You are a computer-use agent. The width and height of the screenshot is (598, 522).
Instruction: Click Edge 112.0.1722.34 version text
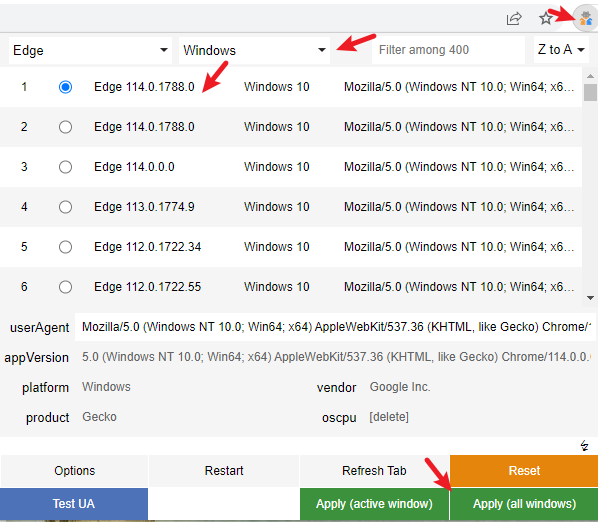[x=148, y=247]
